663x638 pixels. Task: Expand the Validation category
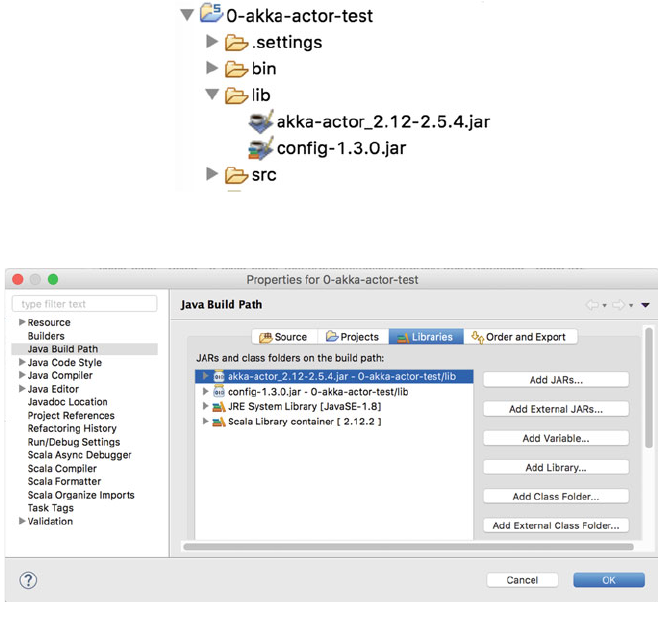click(22, 521)
